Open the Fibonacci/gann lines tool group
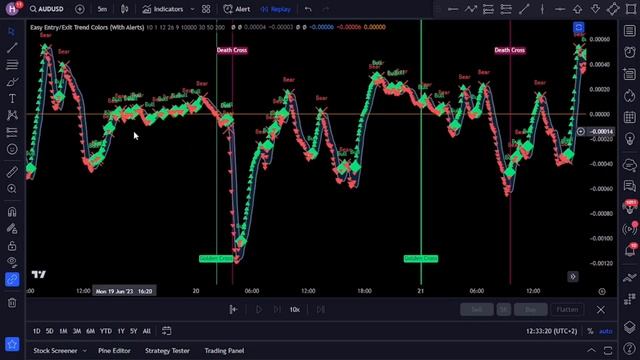Screen dimensions: 640x360 tap(12, 64)
